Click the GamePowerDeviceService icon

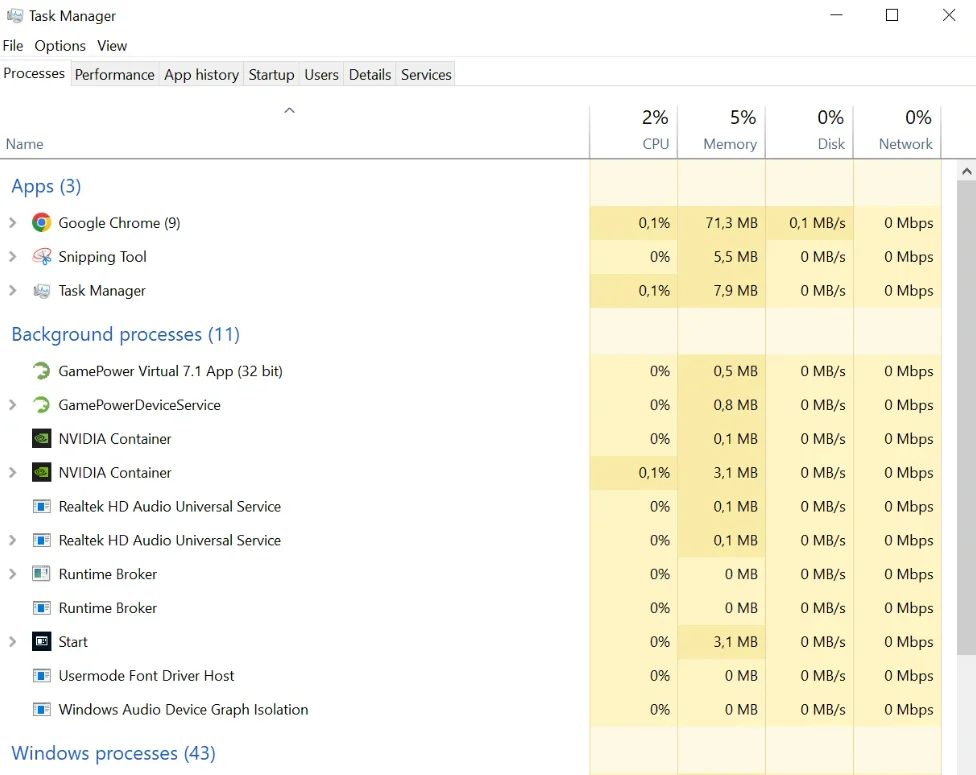coord(41,405)
